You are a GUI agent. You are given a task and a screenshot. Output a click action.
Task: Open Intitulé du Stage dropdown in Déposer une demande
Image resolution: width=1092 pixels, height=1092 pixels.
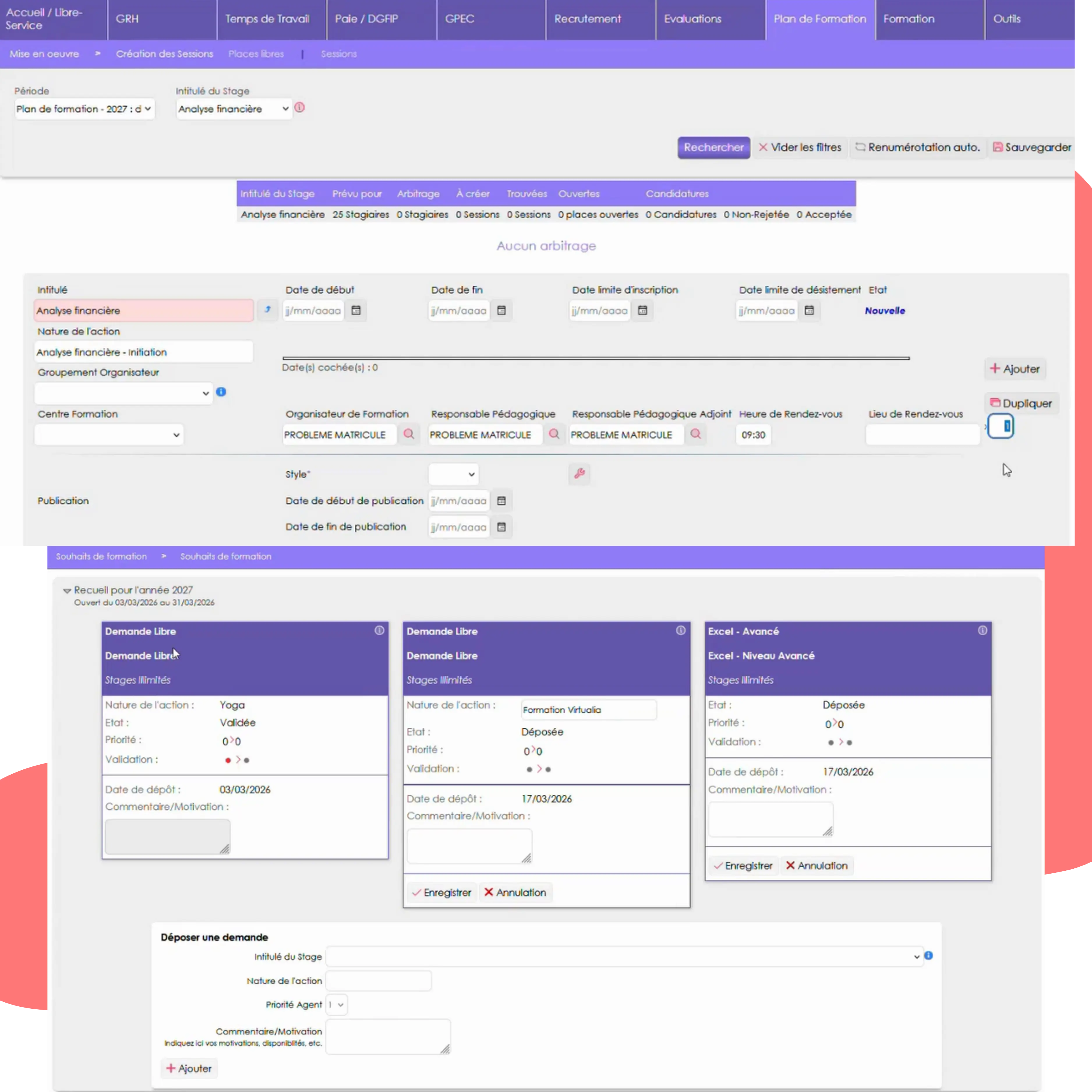(x=624, y=956)
